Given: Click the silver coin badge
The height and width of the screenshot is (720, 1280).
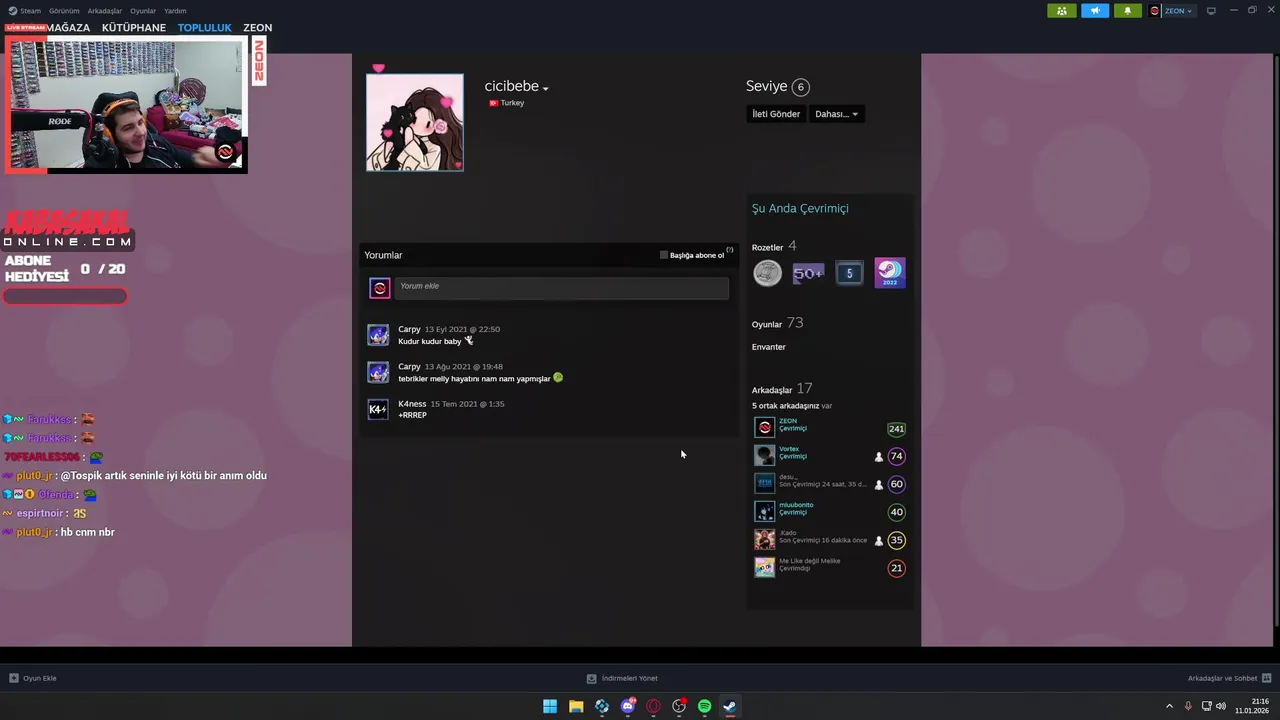Looking at the screenshot, I should (x=767, y=273).
